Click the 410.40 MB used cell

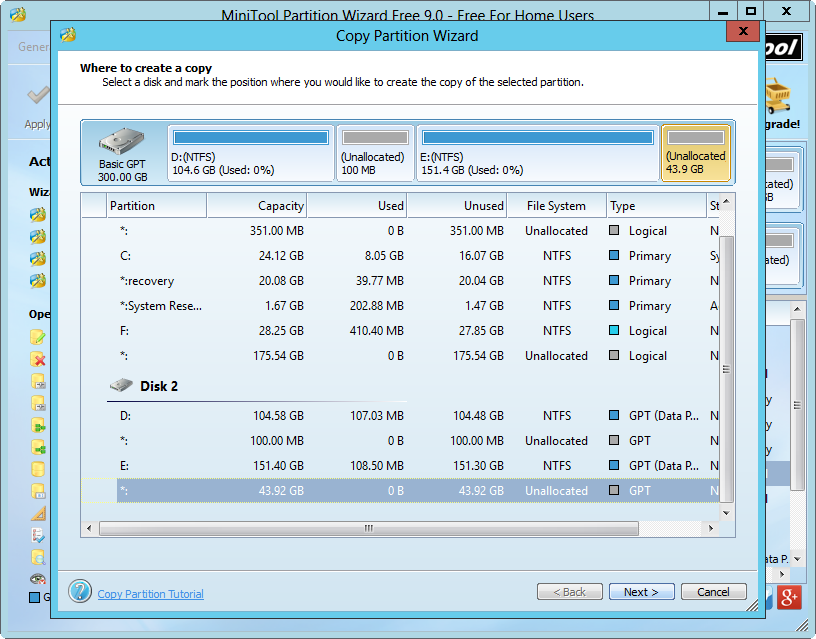tap(376, 330)
